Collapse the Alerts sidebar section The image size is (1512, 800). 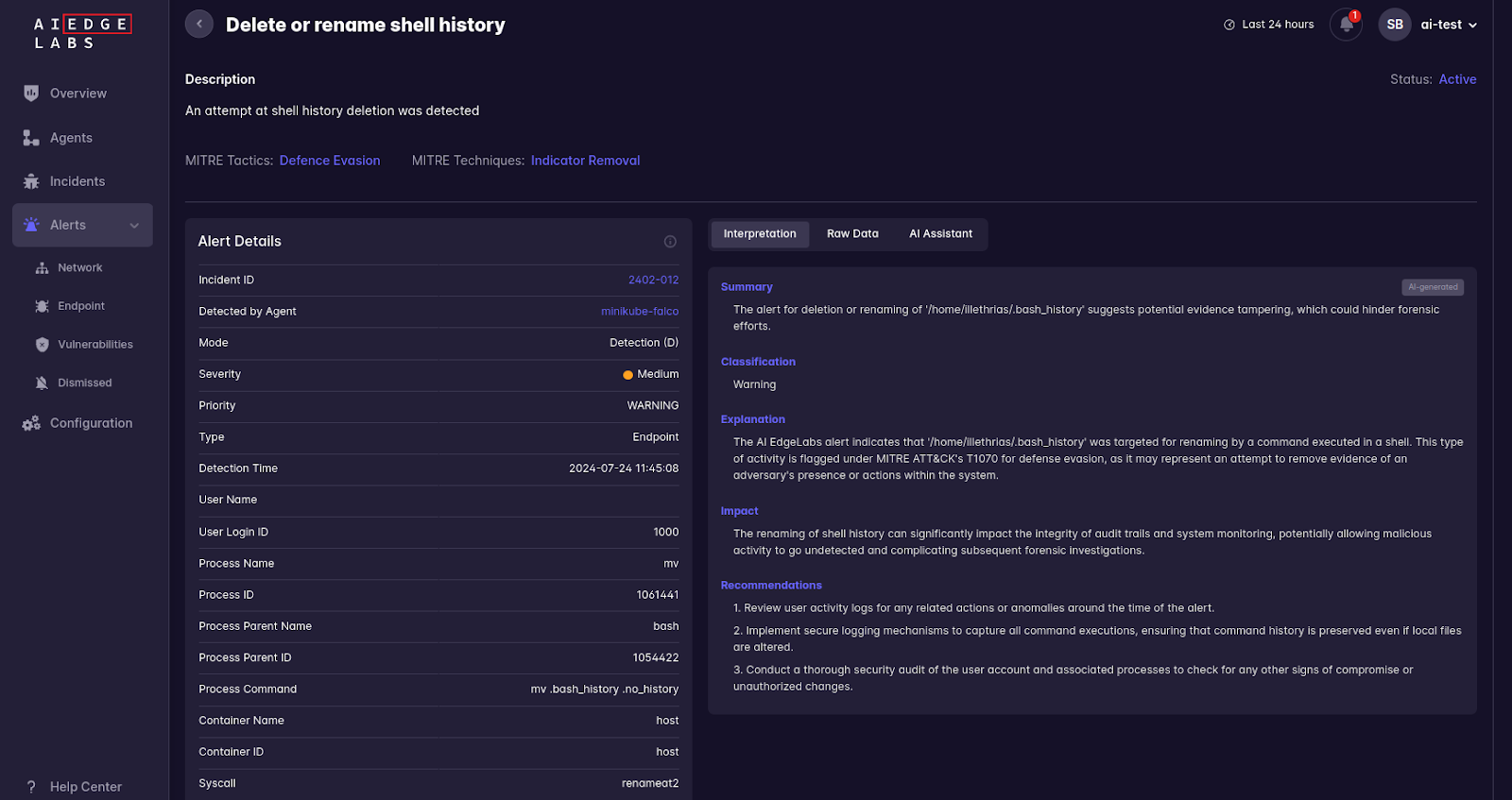[x=134, y=226]
